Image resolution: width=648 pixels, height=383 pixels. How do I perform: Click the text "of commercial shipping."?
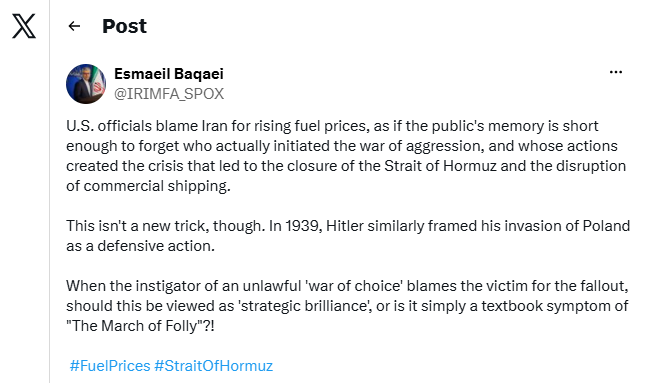pos(148,186)
